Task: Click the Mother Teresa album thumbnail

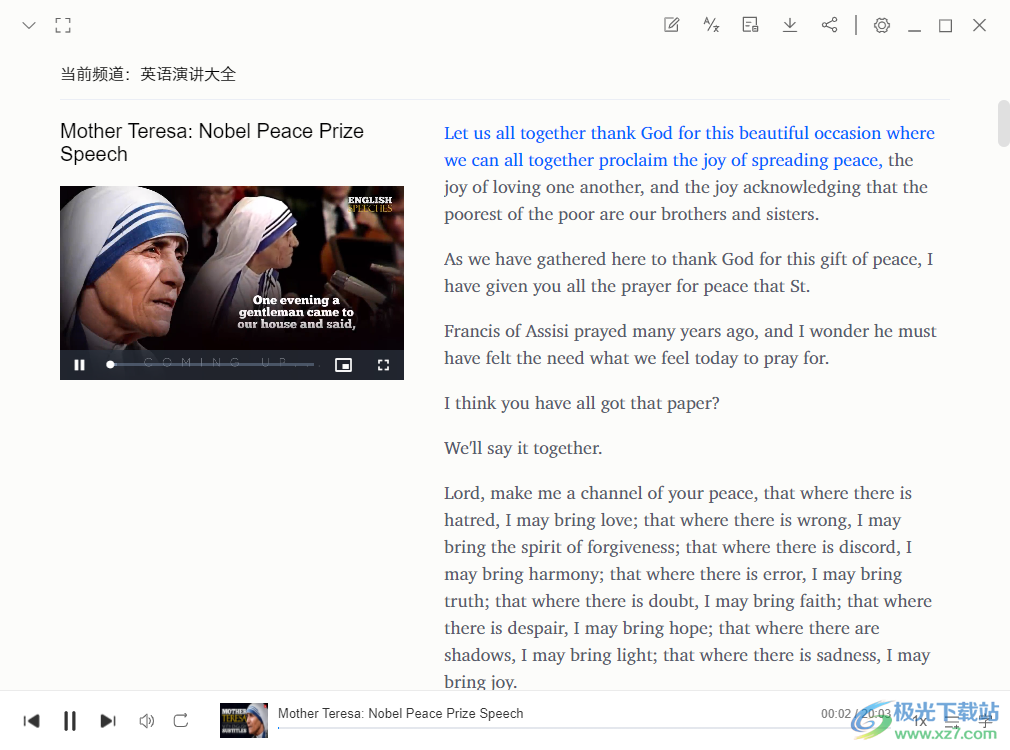Action: coord(244,720)
